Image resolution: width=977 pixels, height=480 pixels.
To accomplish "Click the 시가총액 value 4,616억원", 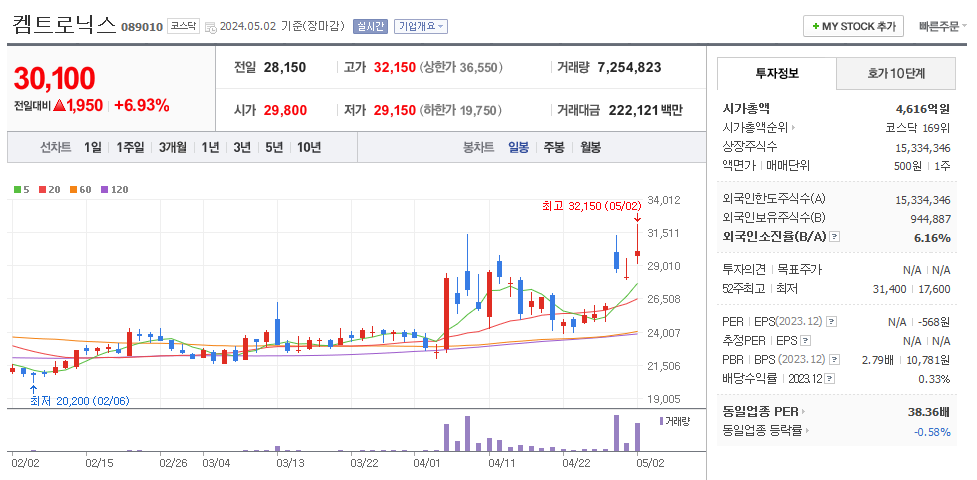I will pos(923,108).
